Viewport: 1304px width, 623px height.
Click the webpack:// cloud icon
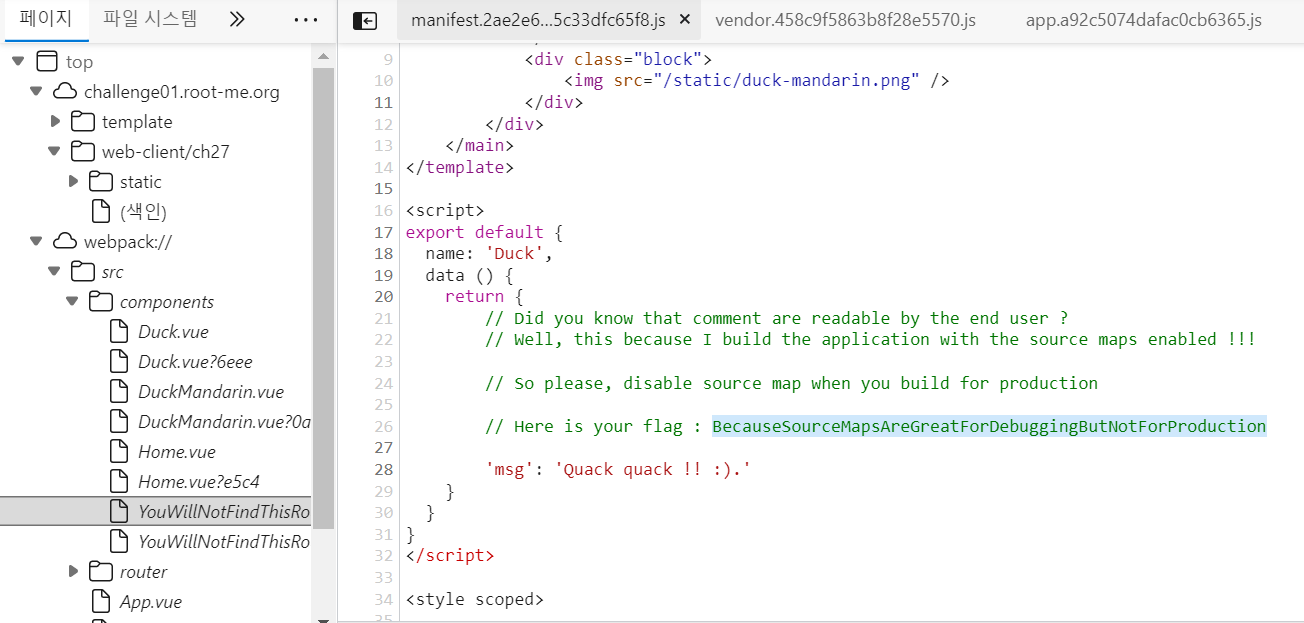64,242
